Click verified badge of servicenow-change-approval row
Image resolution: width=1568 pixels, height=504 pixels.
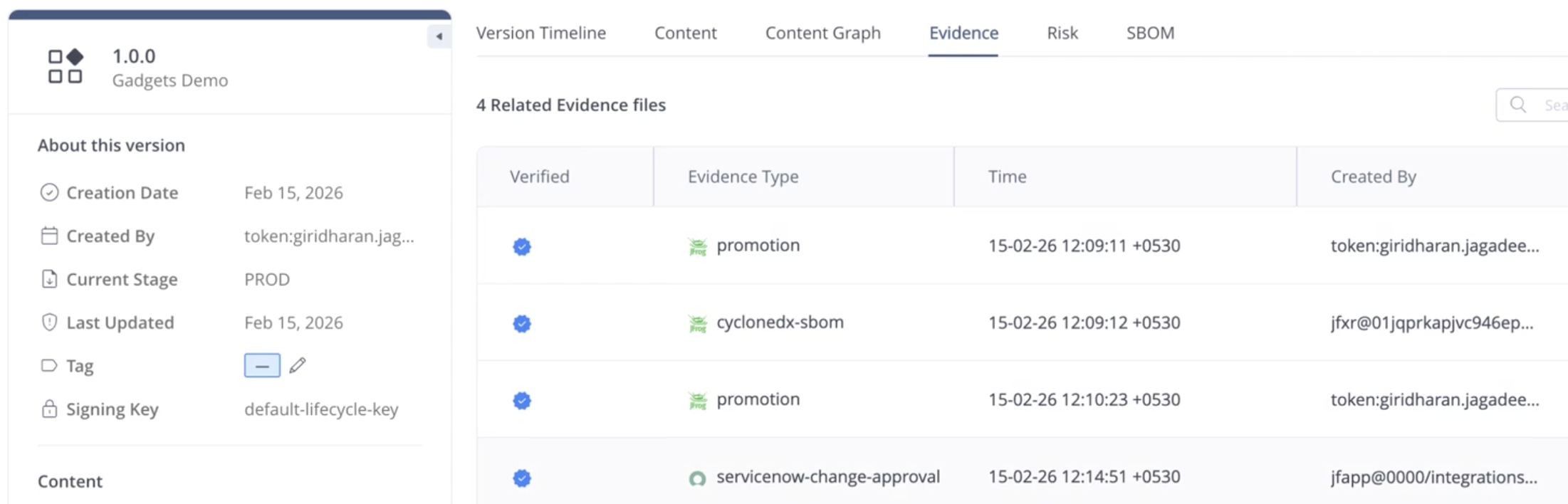pyautogui.click(x=522, y=478)
